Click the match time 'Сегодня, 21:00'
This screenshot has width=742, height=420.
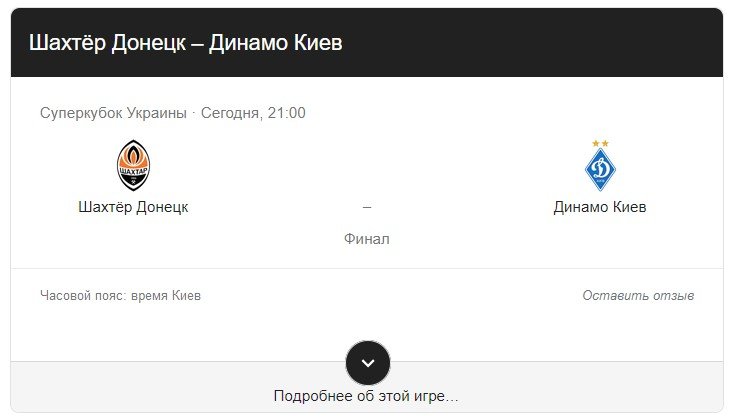(x=253, y=113)
